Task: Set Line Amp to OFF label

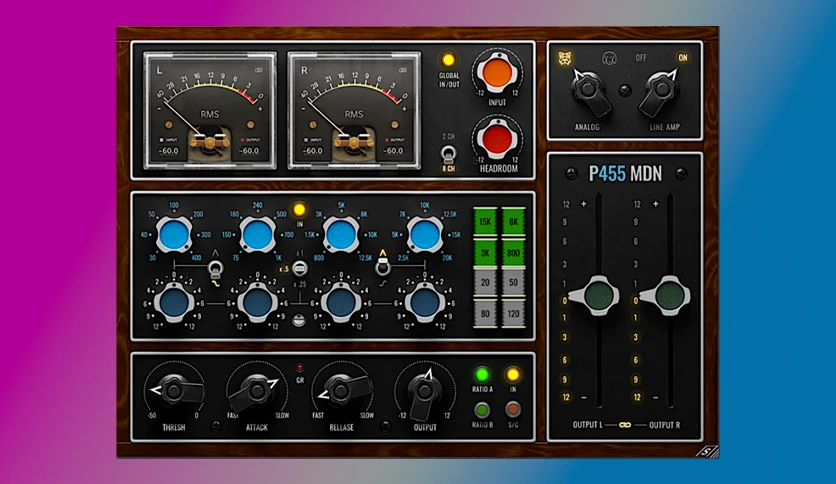Action: [x=641, y=58]
